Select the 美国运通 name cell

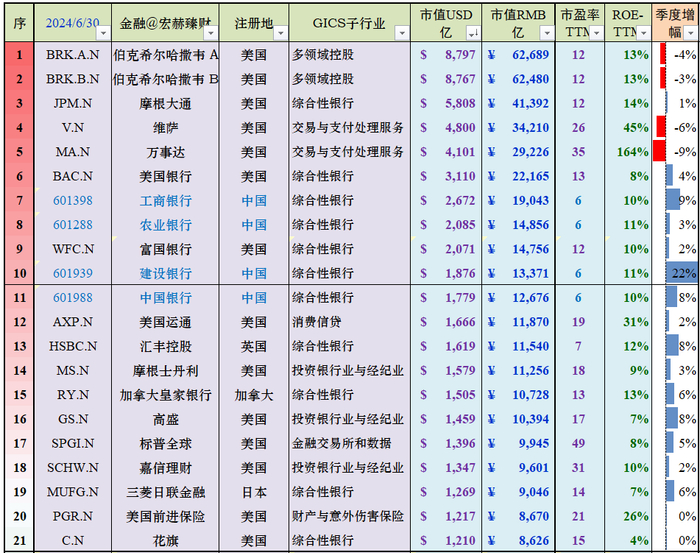point(166,322)
